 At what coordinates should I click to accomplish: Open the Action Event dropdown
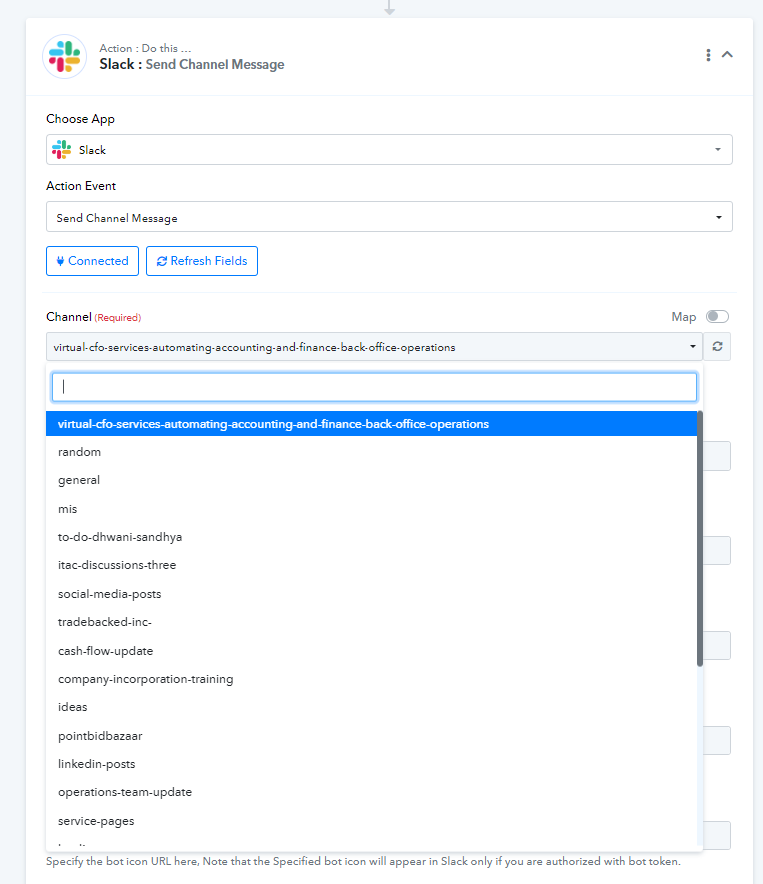pyautogui.click(x=389, y=217)
